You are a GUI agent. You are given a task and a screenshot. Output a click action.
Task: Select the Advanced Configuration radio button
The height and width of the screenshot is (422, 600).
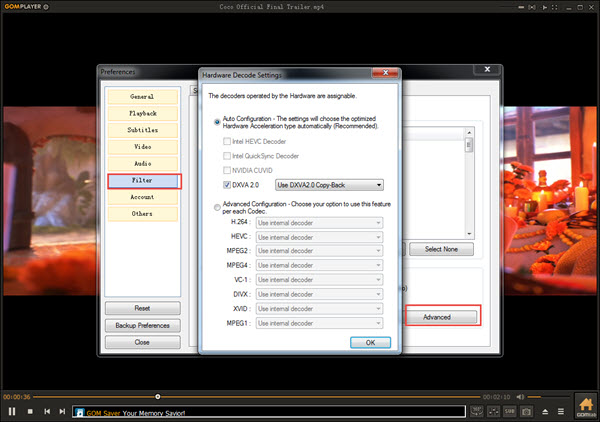pyautogui.click(x=216, y=208)
